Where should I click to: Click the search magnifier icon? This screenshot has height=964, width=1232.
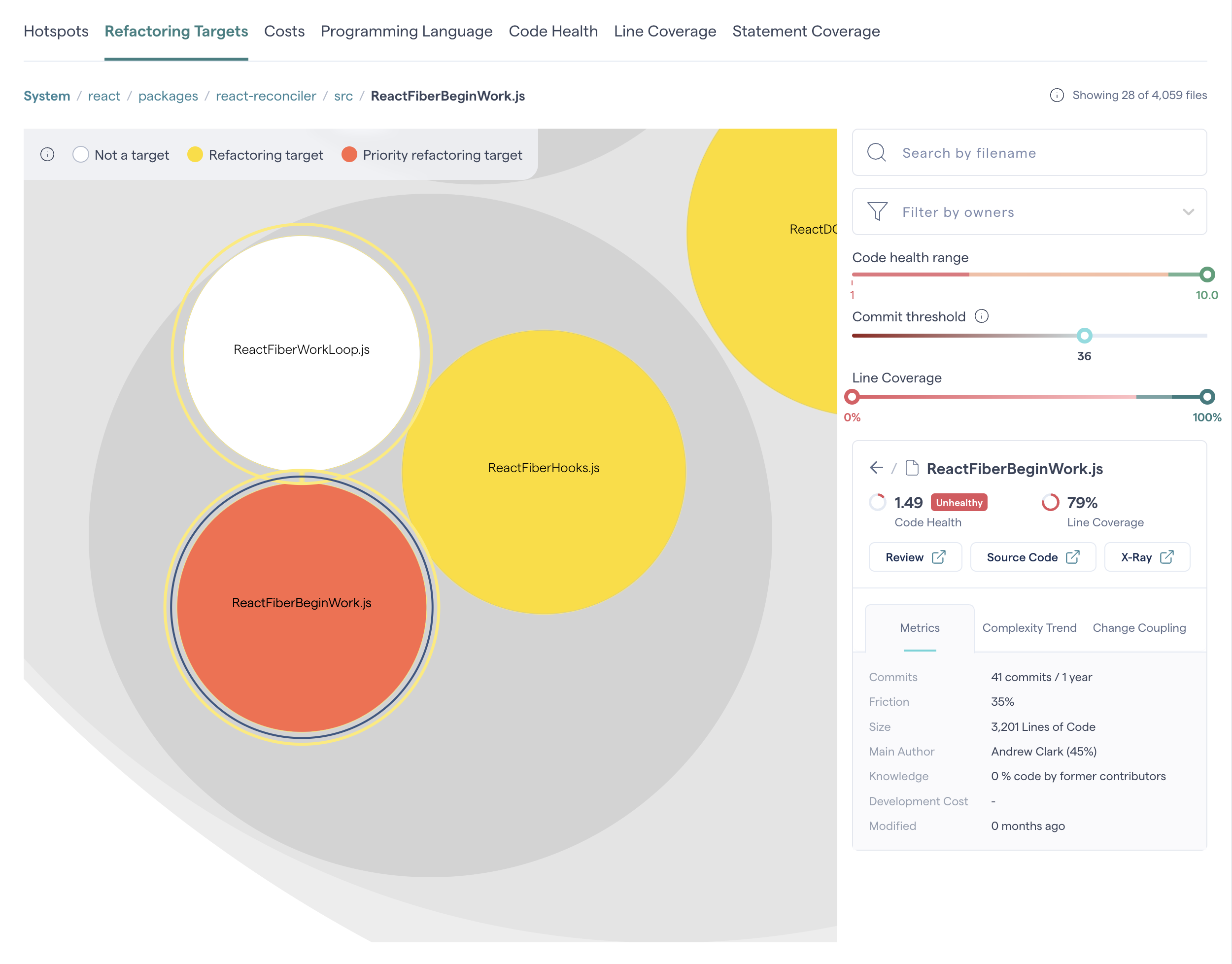(x=876, y=152)
